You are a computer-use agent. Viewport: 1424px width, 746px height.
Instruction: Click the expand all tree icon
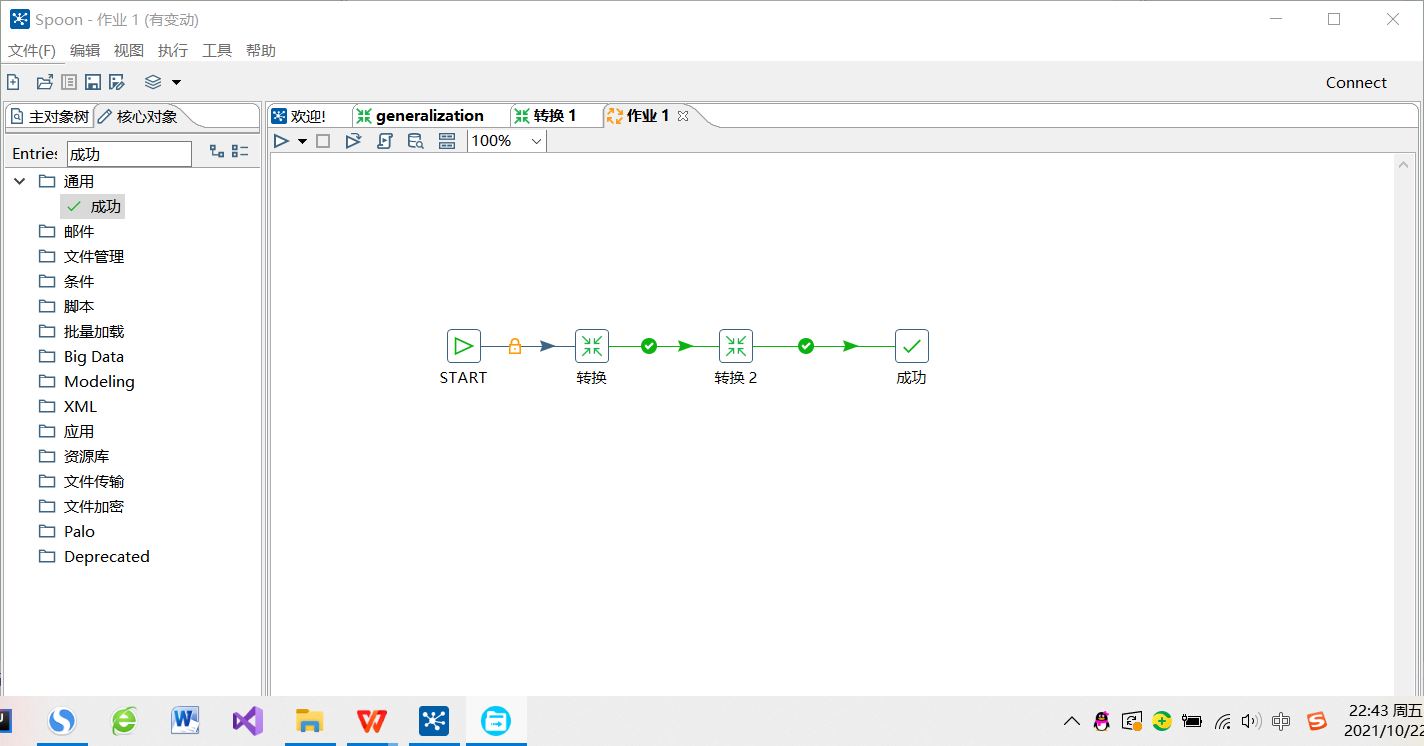click(x=217, y=151)
